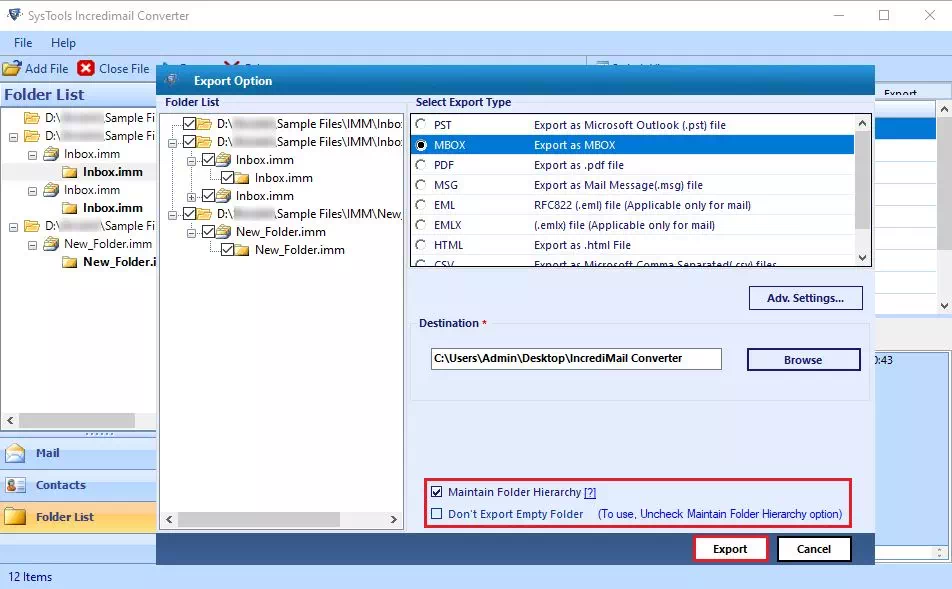
Task: Collapse the second D:\ Sample Files node in dialog tree
Action: (x=172, y=143)
